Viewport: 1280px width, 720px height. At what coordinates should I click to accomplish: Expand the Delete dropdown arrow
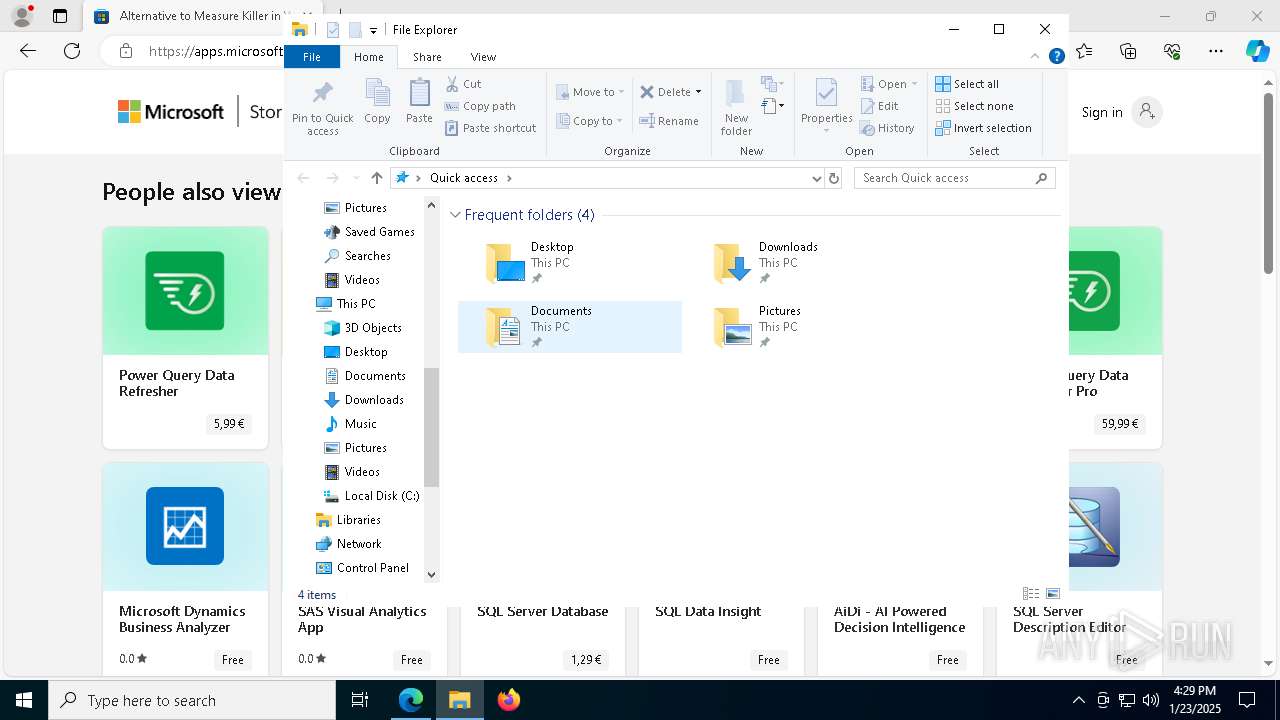click(x=698, y=92)
